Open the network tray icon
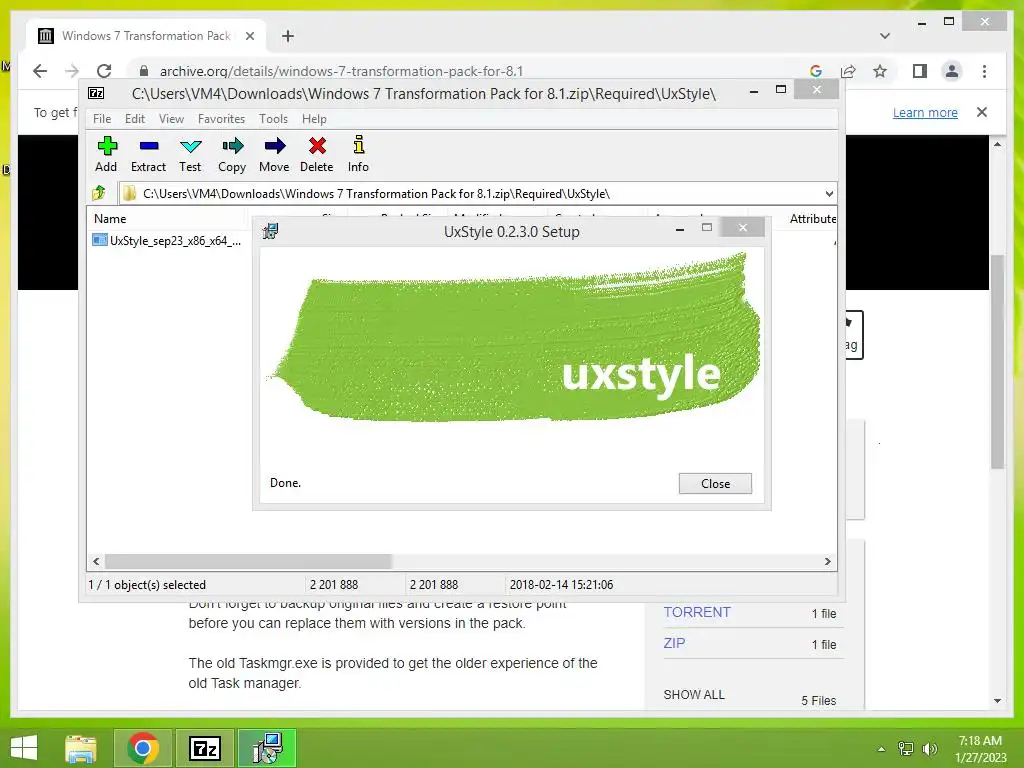The image size is (1024, 768). tap(906, 749)
